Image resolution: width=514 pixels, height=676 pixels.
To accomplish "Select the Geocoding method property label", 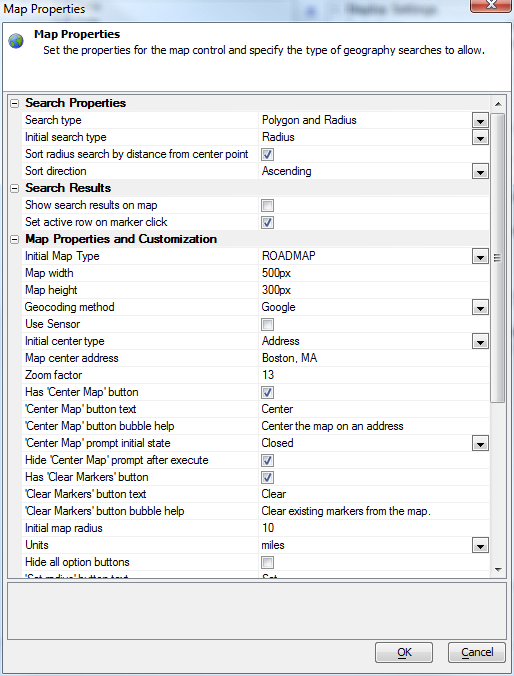I will point(69,307).
